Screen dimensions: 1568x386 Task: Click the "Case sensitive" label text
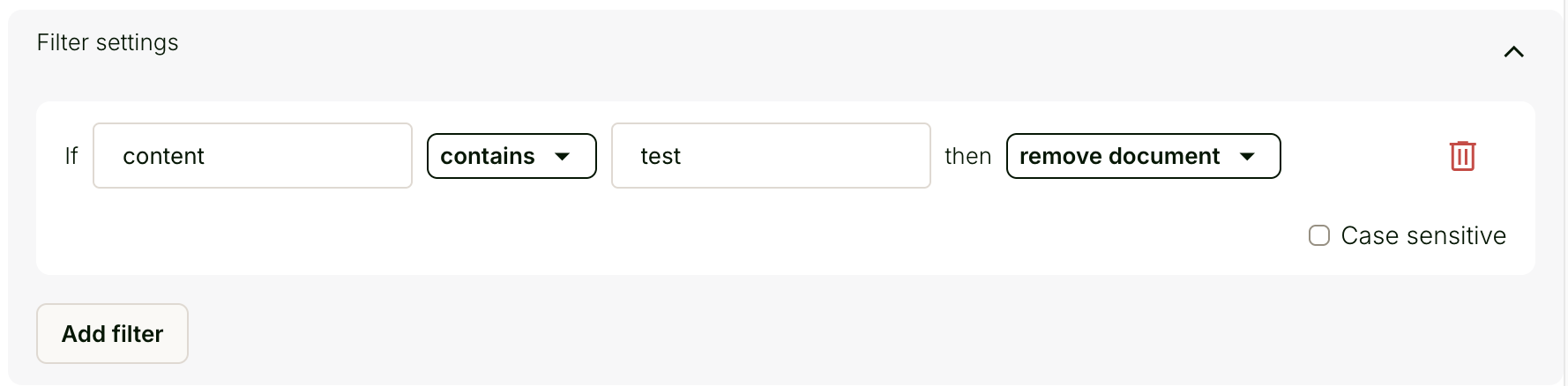1423,235
